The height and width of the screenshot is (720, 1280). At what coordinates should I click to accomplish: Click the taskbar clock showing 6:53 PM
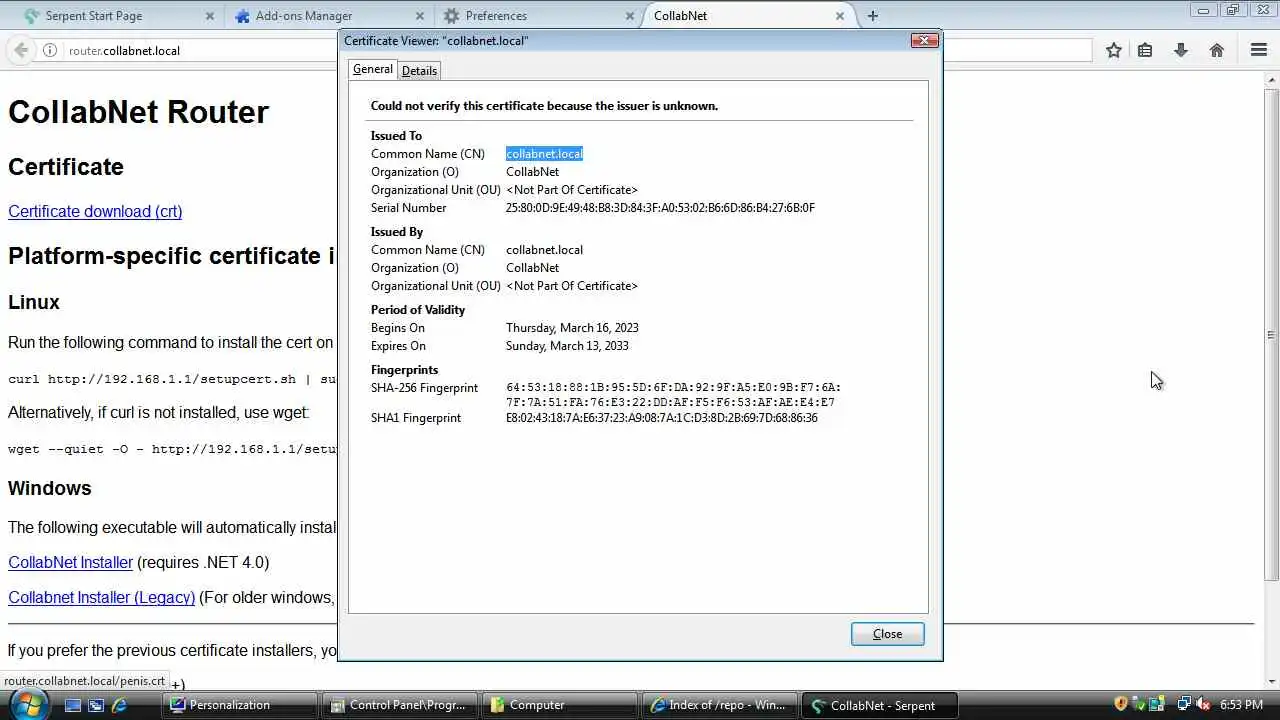pyautogui.click(x=1241, y=705)
